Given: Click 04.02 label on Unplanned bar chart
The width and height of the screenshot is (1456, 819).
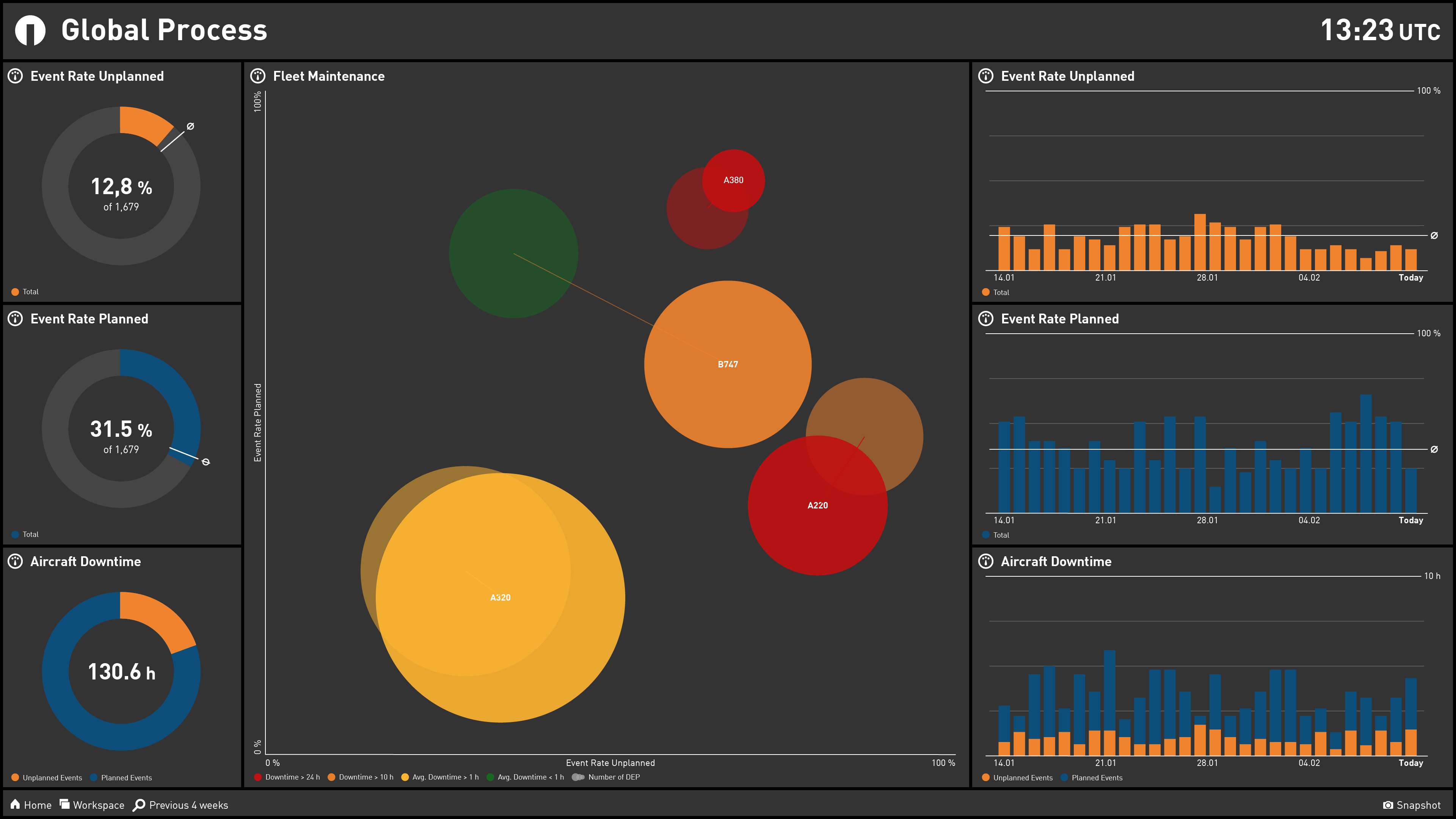Looking at the screenshot, I should pyautogui.click(x=1309, y=278).
